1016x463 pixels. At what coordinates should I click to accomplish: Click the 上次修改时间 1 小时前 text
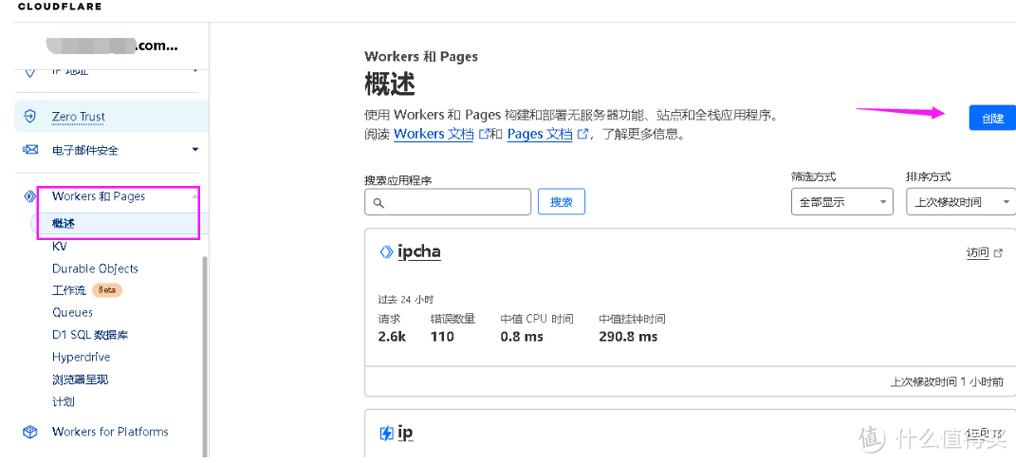point(947,382)
